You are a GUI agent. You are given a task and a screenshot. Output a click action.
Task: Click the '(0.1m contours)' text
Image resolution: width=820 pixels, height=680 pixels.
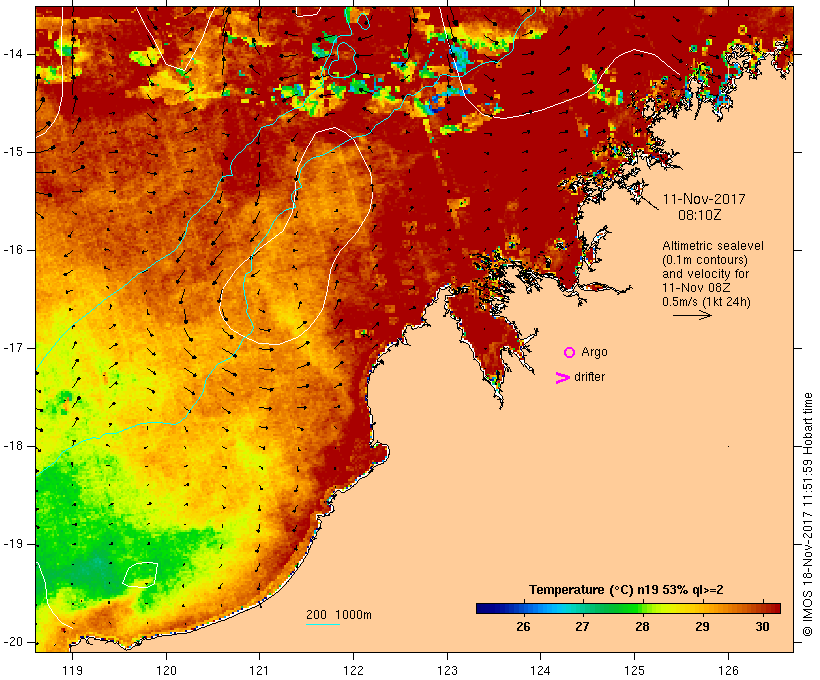click(x=705, y=260)
